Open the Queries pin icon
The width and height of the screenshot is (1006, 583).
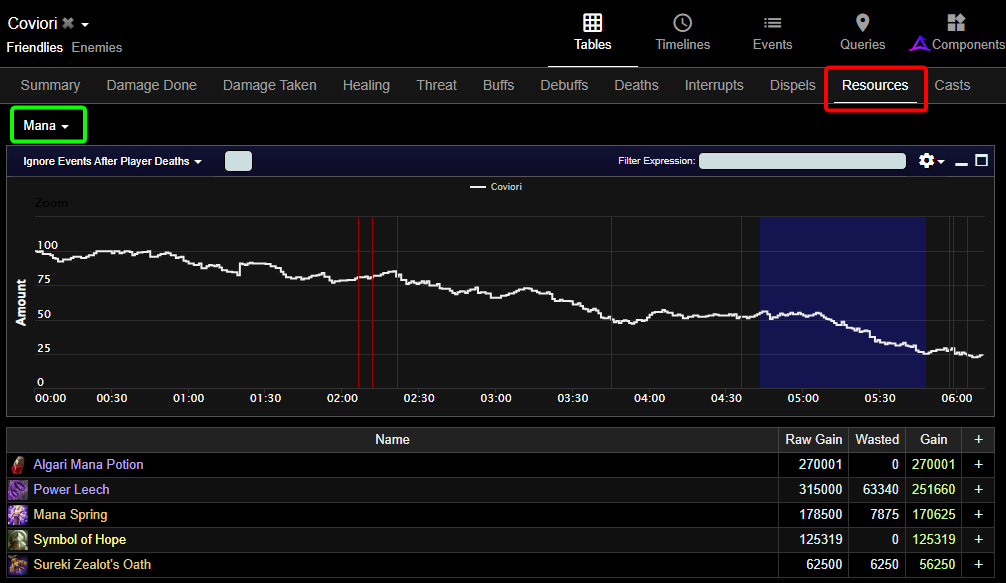tap(862, 23)
